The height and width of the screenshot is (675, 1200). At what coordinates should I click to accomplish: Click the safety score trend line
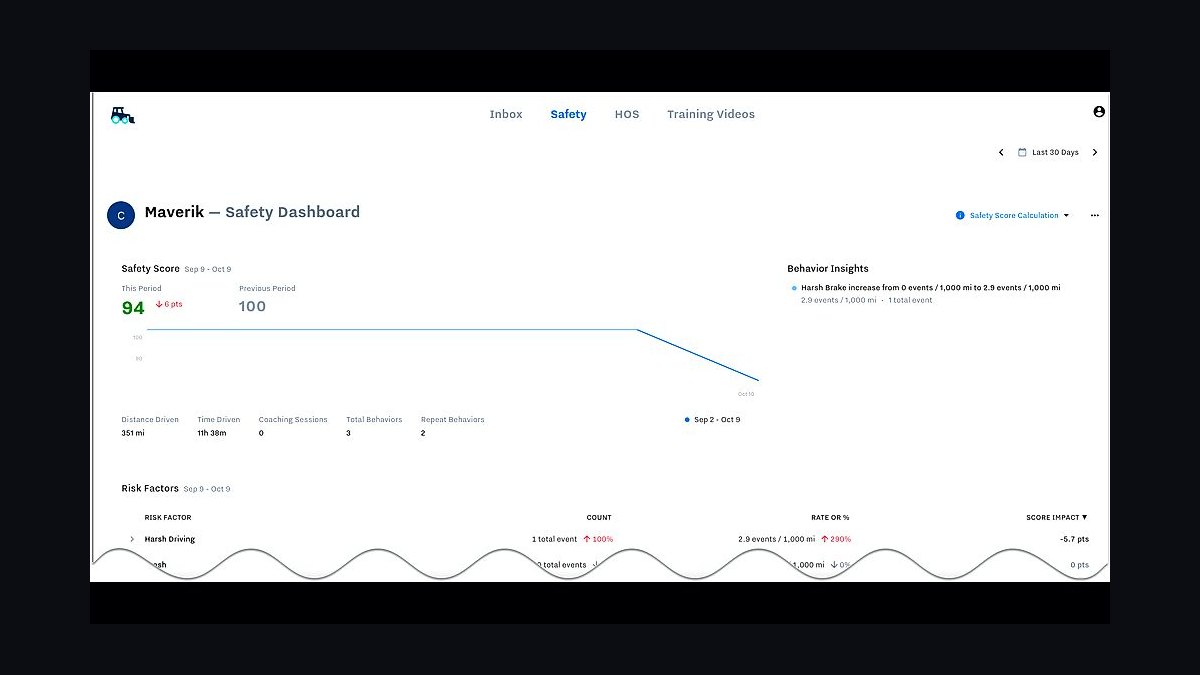452,330
